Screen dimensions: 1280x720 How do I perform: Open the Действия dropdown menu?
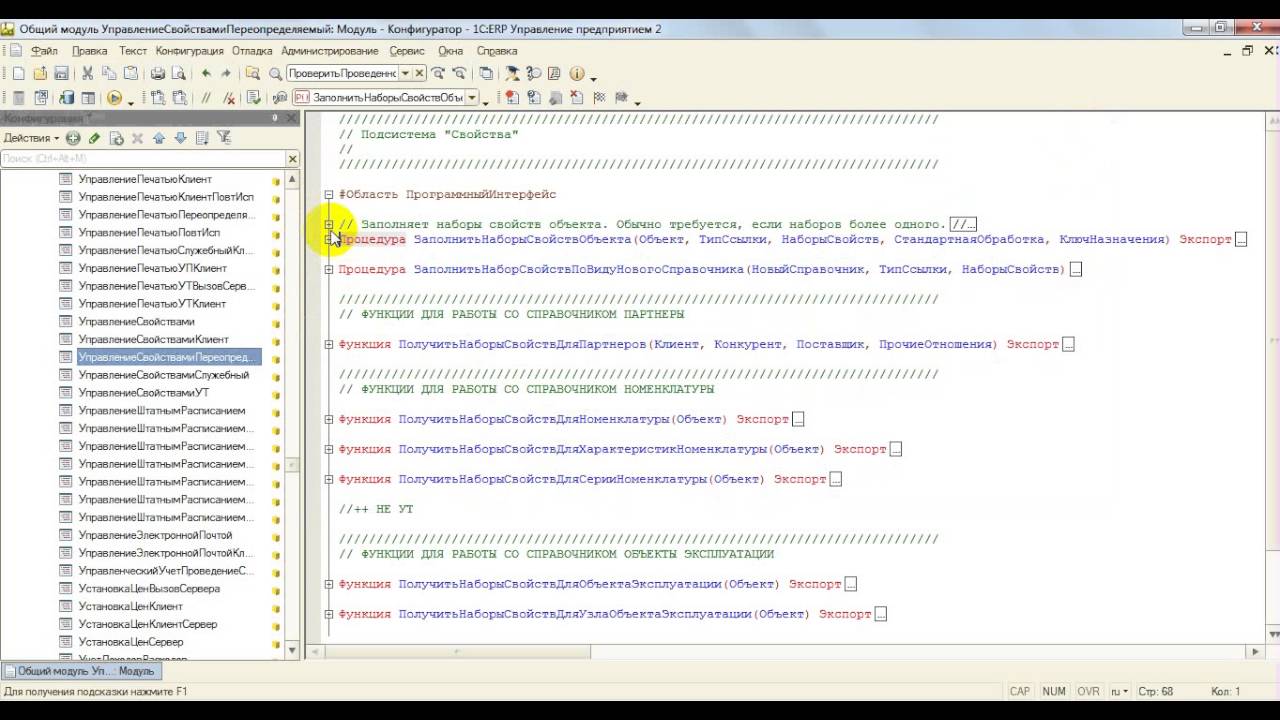32,138
